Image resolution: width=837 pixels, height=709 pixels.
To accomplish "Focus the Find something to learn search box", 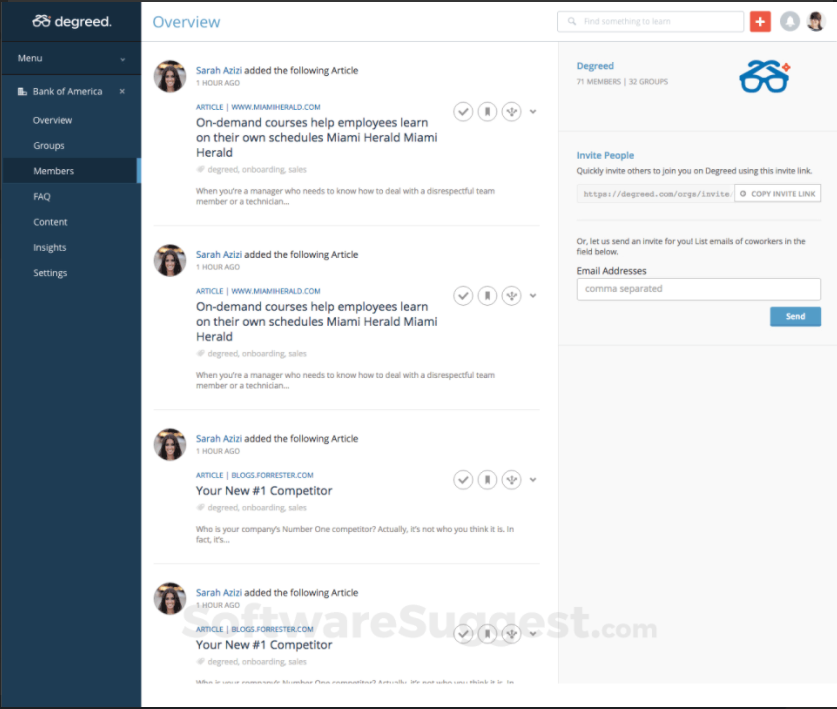I will pyautogui.click(x=650, y=21).
